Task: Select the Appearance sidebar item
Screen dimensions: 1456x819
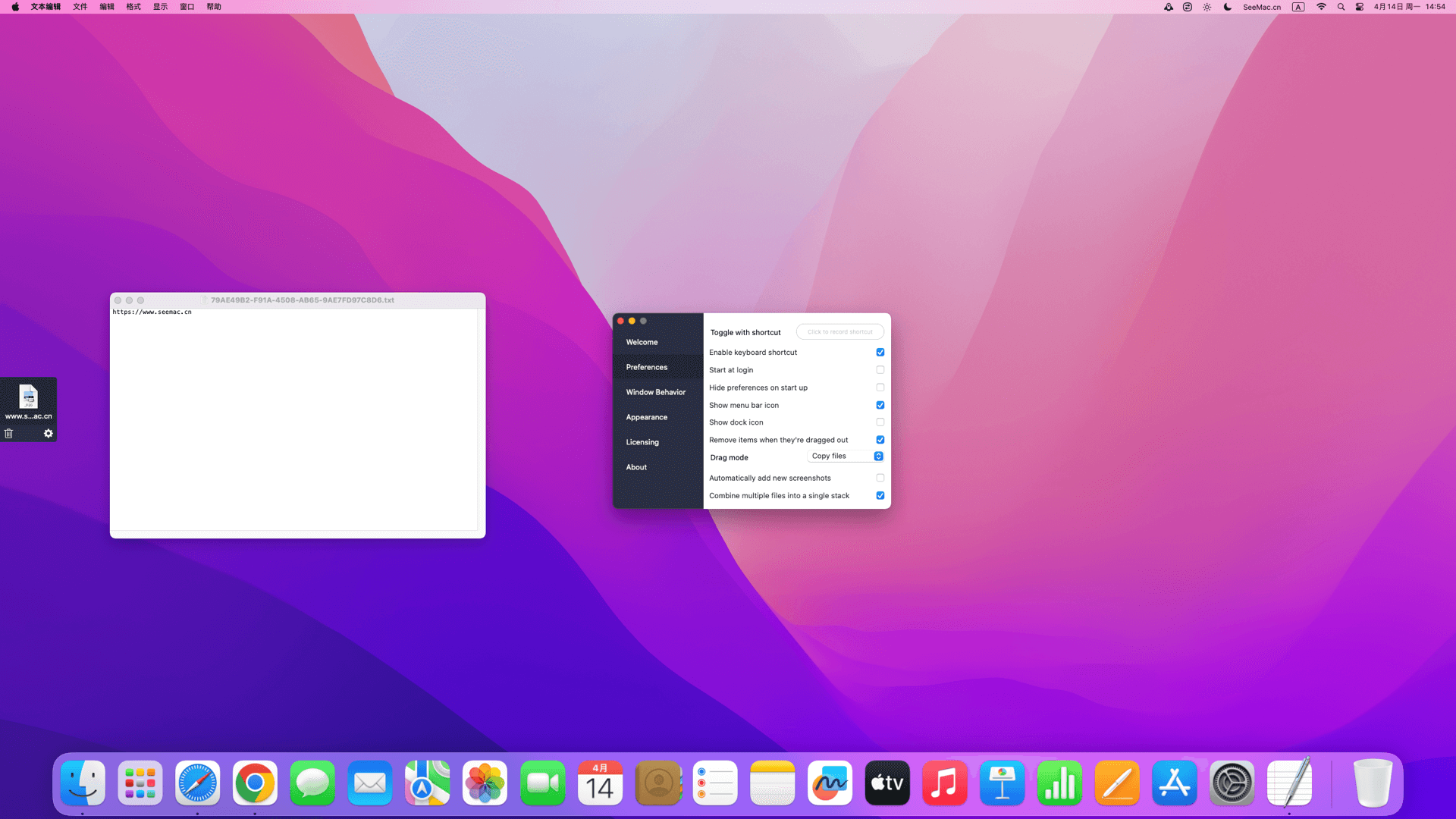Action: (646, 417)
